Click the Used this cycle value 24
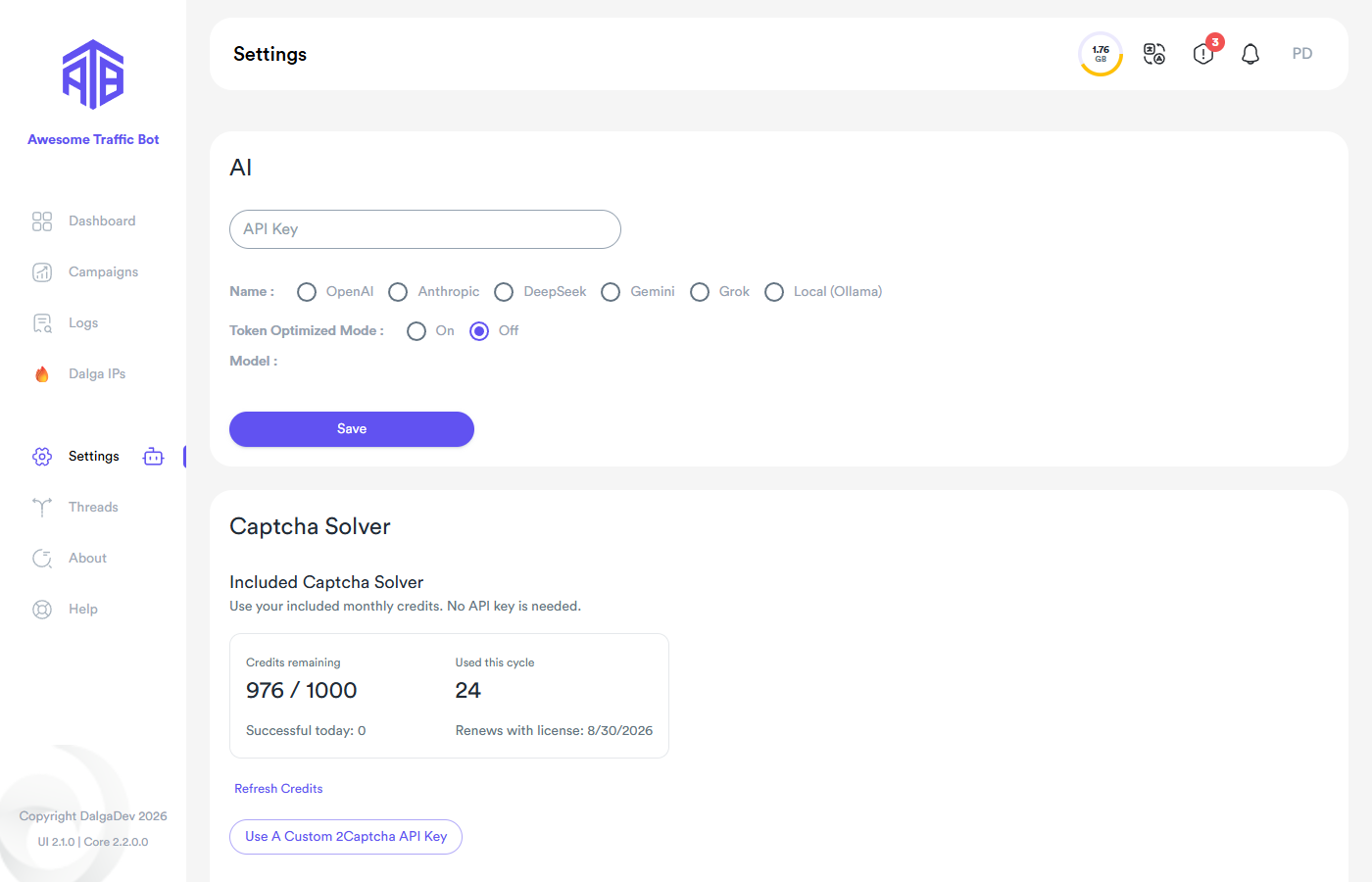 [x=468, y=691]
